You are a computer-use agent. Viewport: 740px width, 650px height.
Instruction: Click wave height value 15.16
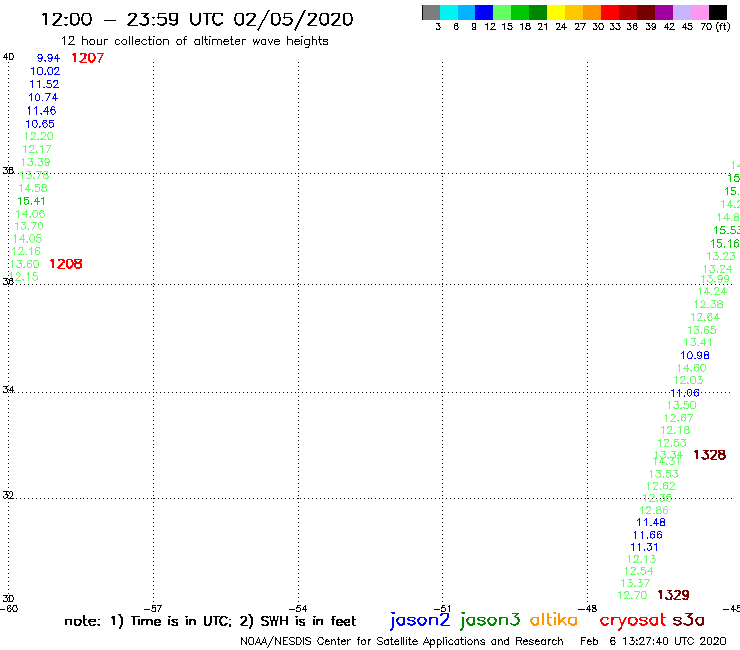click(725, 244)
